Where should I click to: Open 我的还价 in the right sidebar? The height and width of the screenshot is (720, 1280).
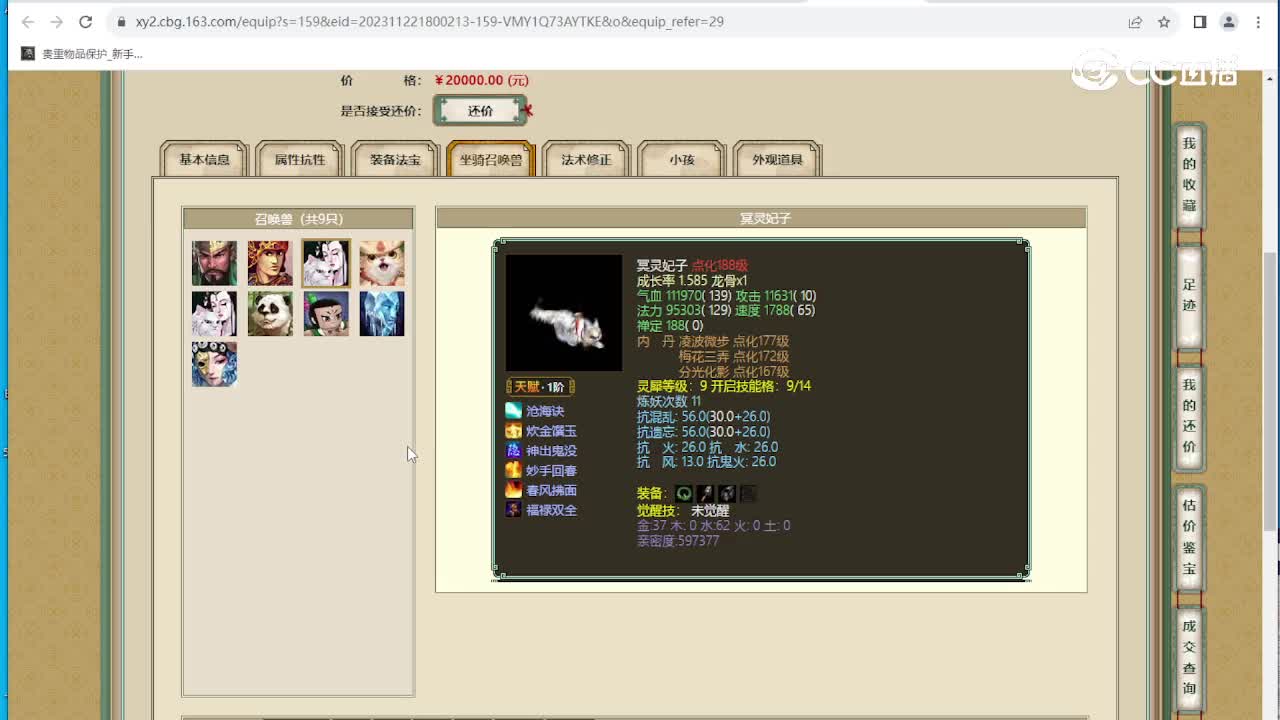click(x=1189, y=417)
